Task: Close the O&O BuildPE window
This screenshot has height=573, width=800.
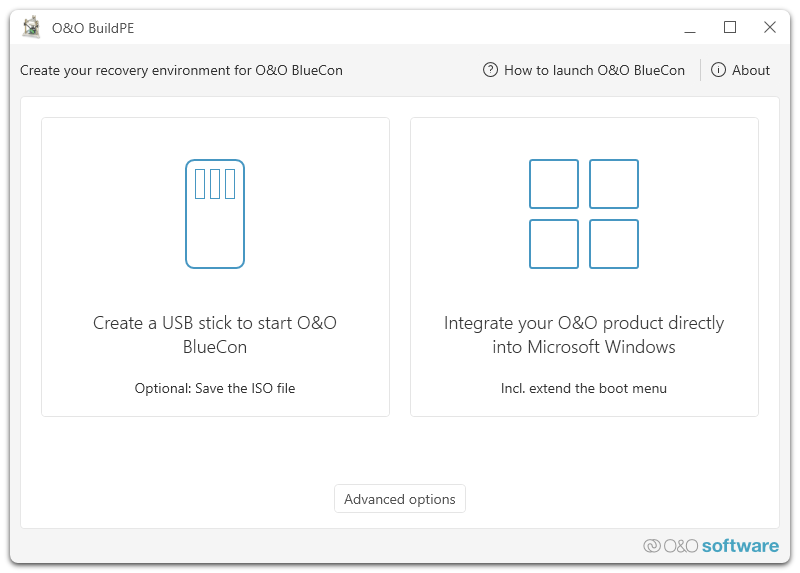Action: pos(770,28)
